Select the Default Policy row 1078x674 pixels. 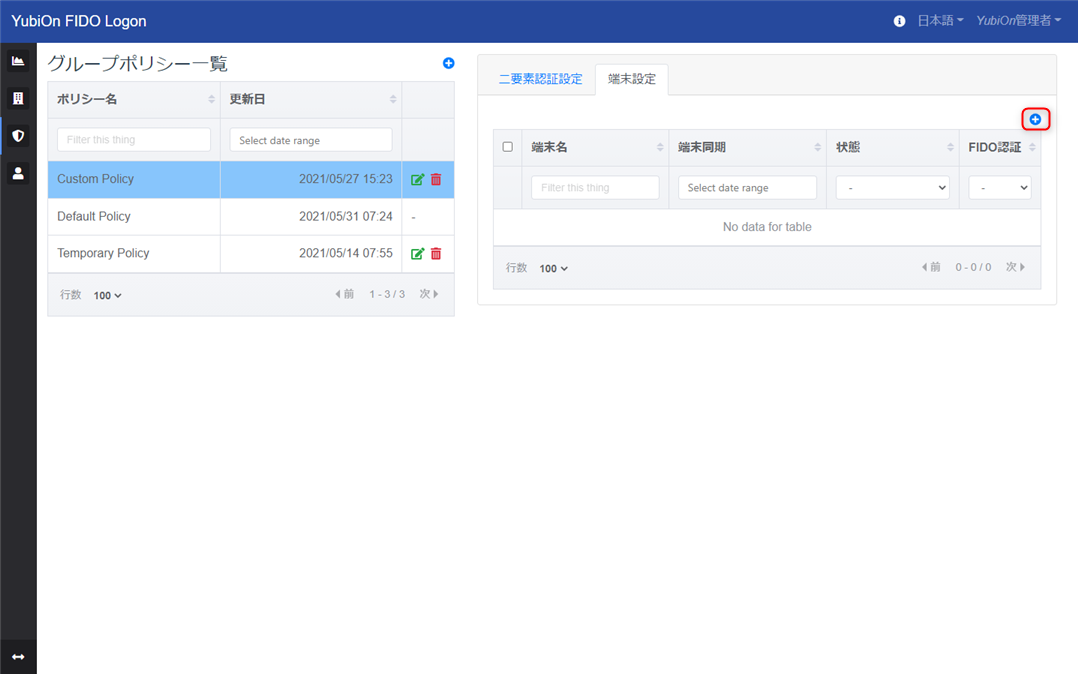pos(251,217)
